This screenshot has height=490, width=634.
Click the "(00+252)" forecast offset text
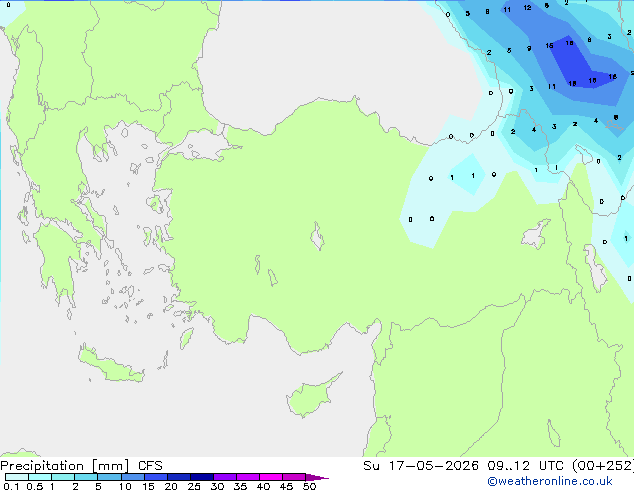click(603, 466)
